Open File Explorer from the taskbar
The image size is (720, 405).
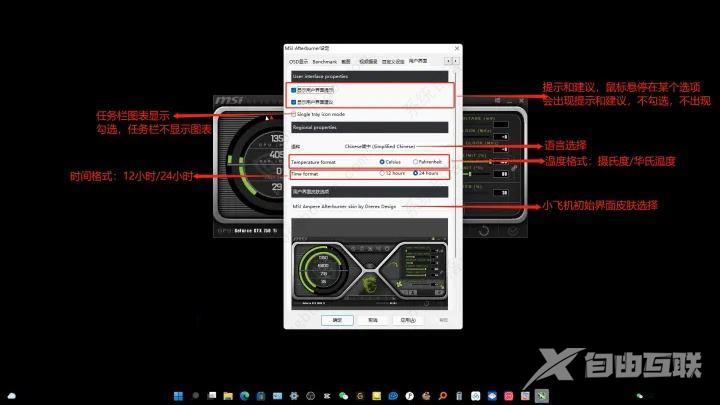(228, 396)
